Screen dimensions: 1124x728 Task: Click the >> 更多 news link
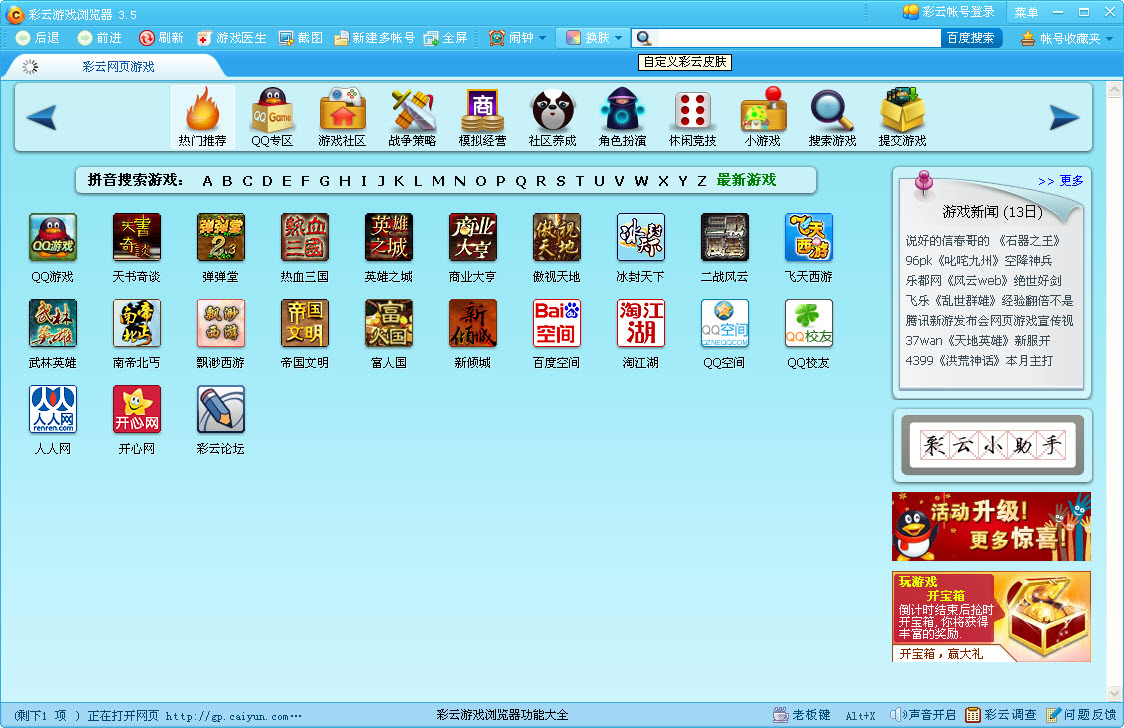[x=1060, y=181]
